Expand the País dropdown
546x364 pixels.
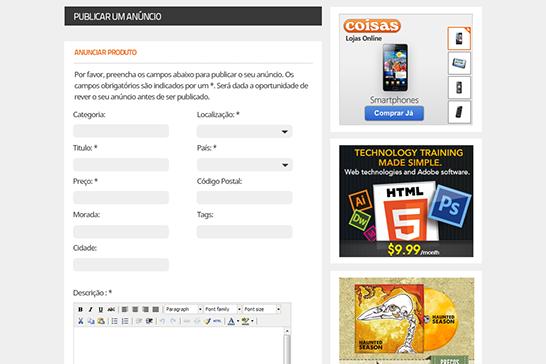[x=244, y=165]
